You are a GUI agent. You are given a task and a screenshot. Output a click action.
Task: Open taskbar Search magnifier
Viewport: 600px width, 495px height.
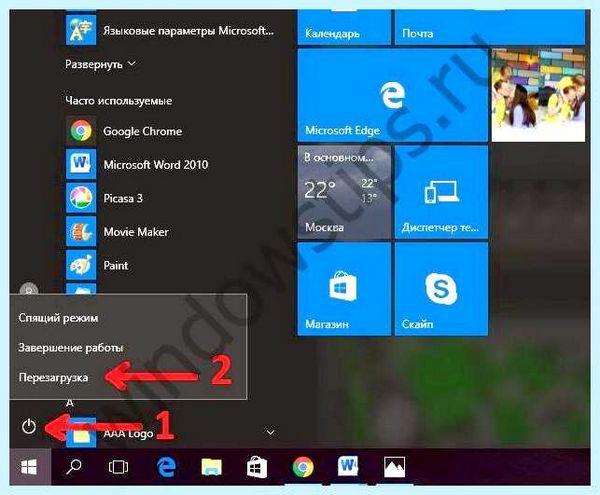[73, 467]
